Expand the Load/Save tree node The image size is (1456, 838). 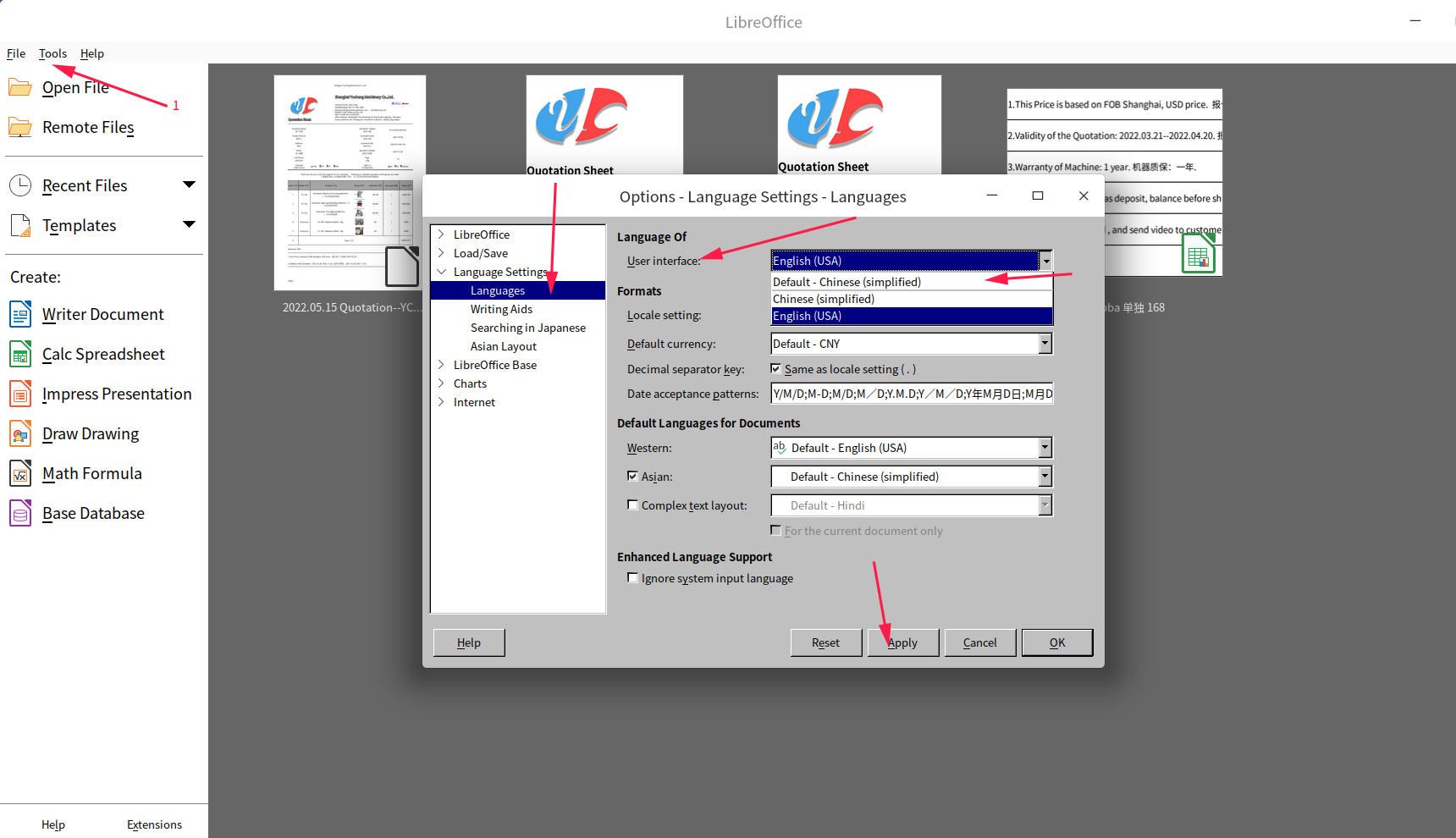[x=441, y=253]
